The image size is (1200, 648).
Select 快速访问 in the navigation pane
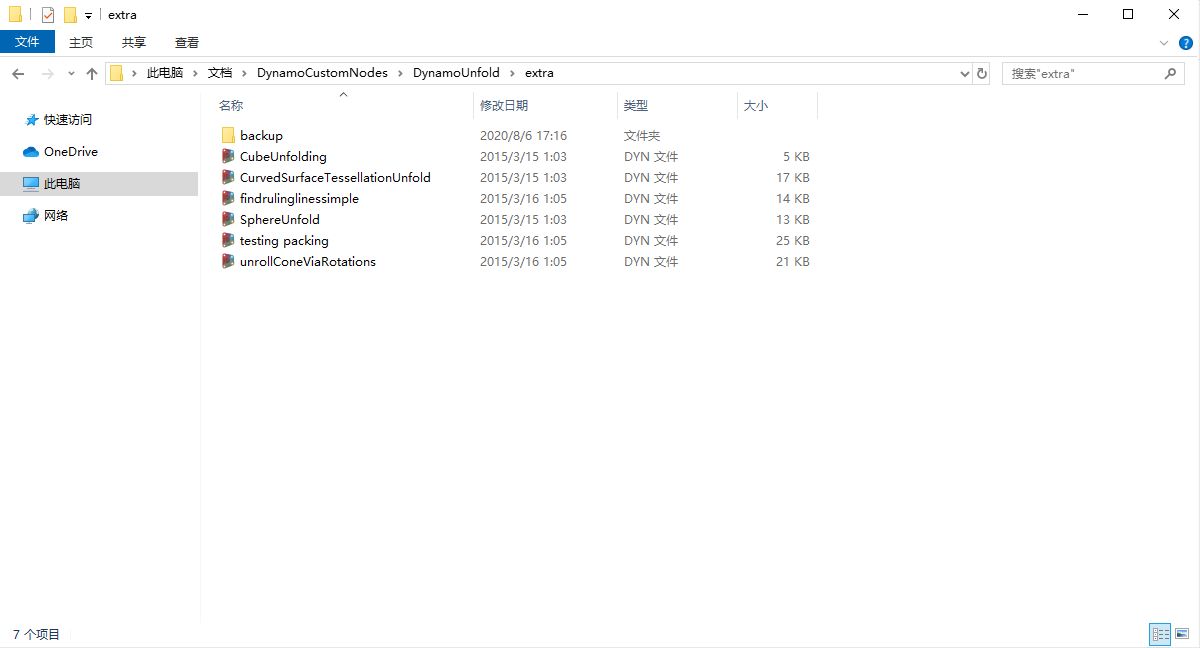point(68,120)
